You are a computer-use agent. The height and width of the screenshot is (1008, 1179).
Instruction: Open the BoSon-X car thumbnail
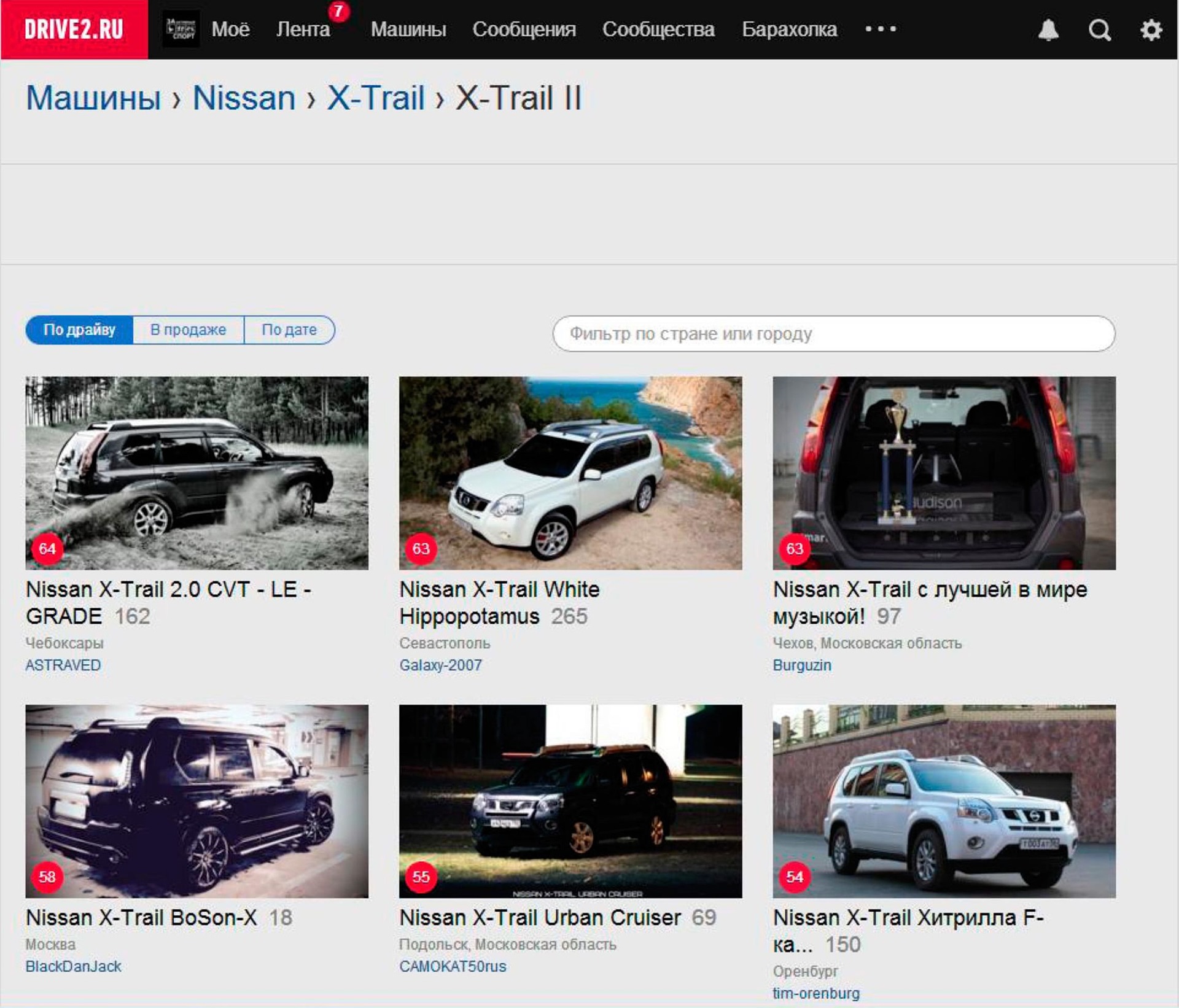click(197, 801)
